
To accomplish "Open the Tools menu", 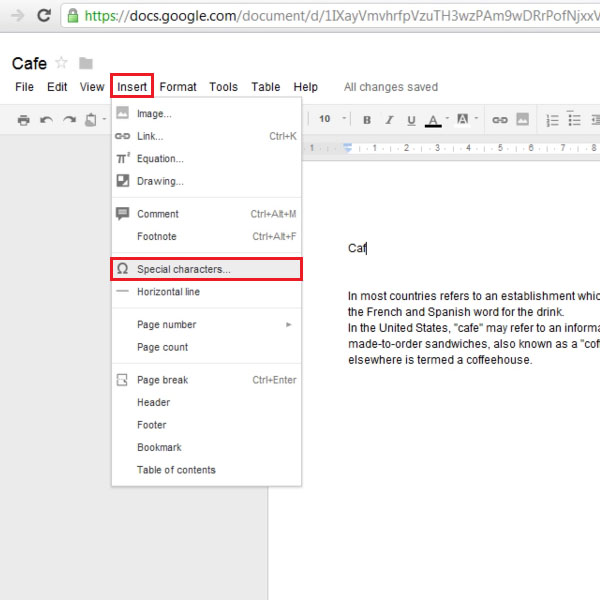I will tap(223, 87).
